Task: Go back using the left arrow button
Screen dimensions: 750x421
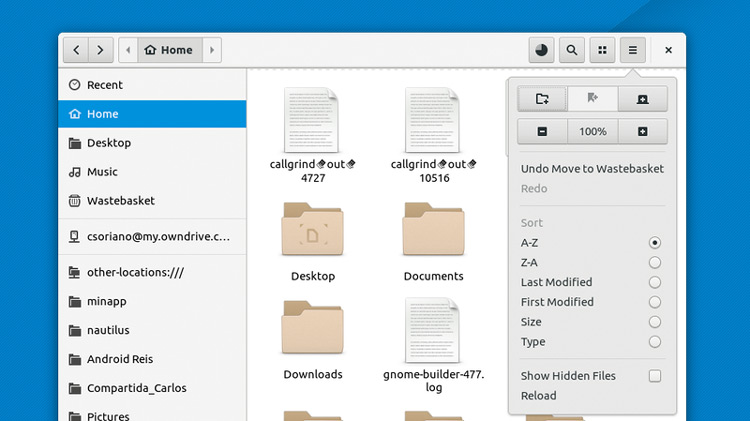Action: pos(75,50)
